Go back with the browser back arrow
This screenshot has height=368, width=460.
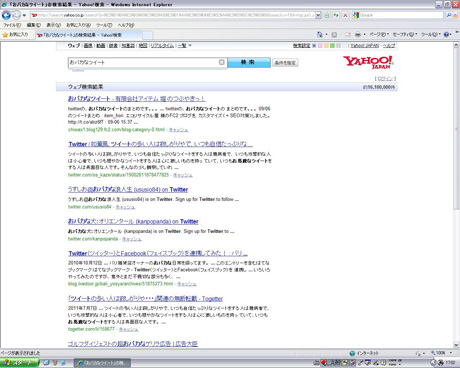click(x=6, y=15)
